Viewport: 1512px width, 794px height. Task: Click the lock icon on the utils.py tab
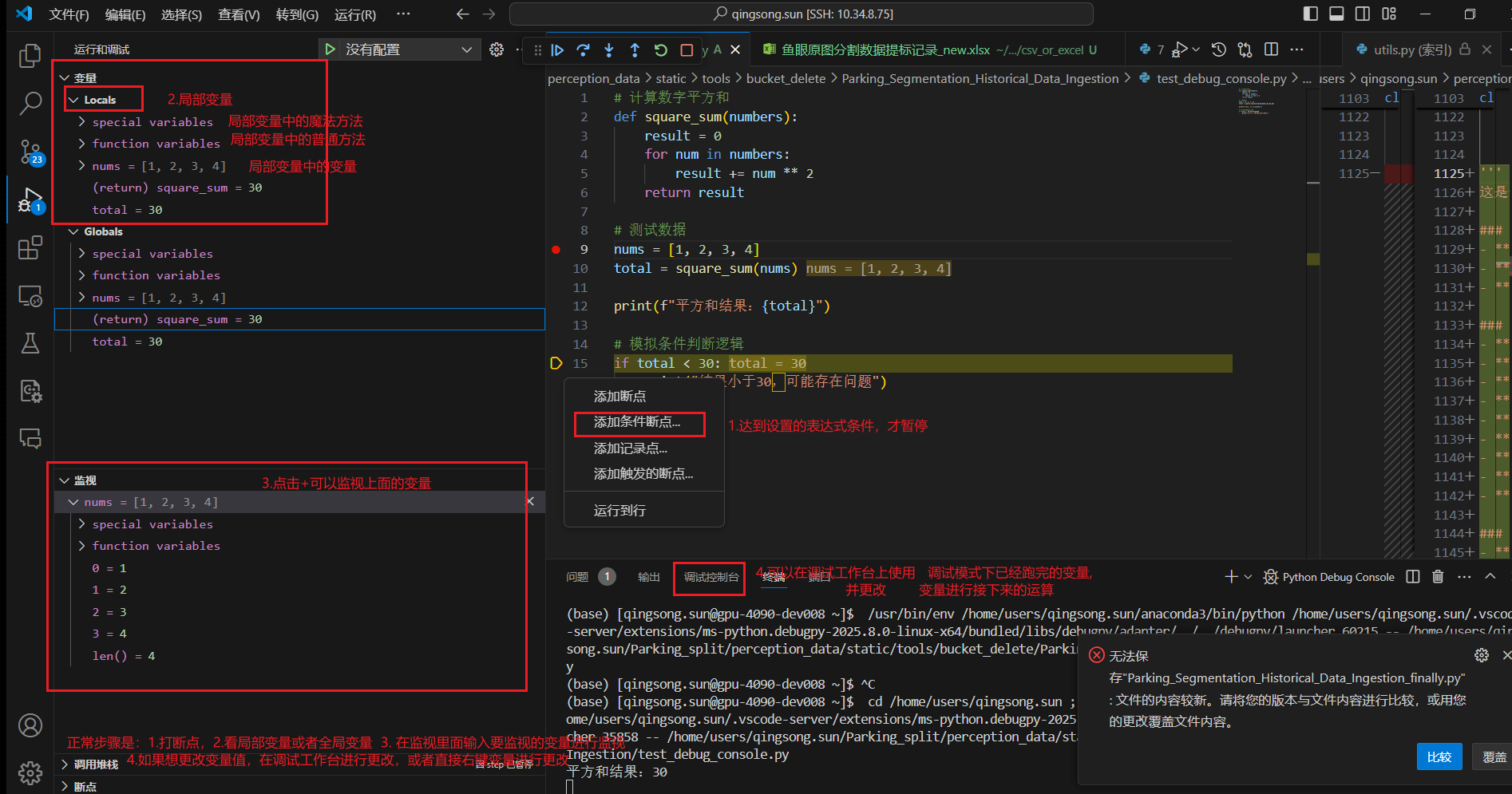point(1465,49)
